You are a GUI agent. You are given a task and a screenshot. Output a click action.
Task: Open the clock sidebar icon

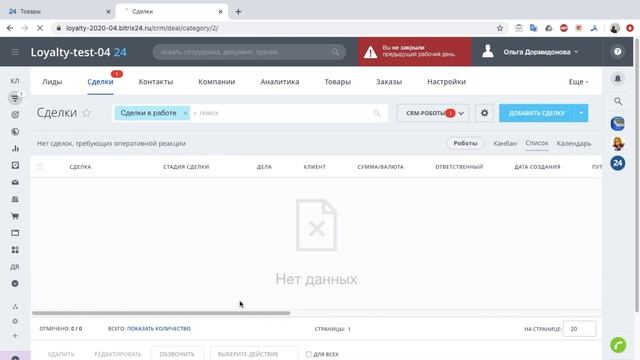point(15,132)
